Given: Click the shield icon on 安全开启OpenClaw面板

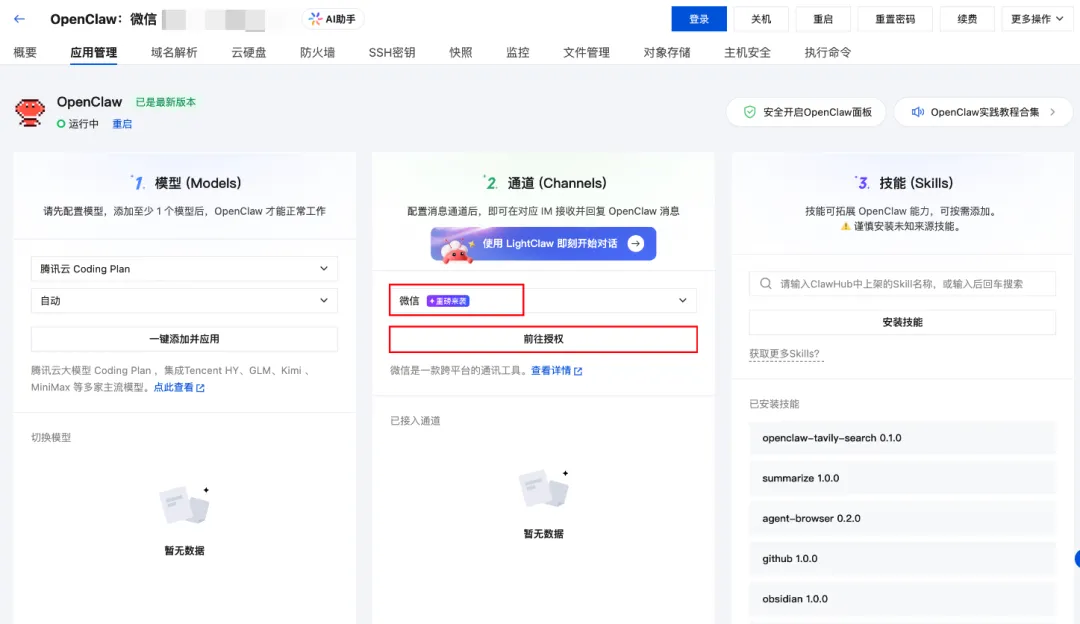Looking at the screenshot, I should pyautogui.click(x=749, y=112).
